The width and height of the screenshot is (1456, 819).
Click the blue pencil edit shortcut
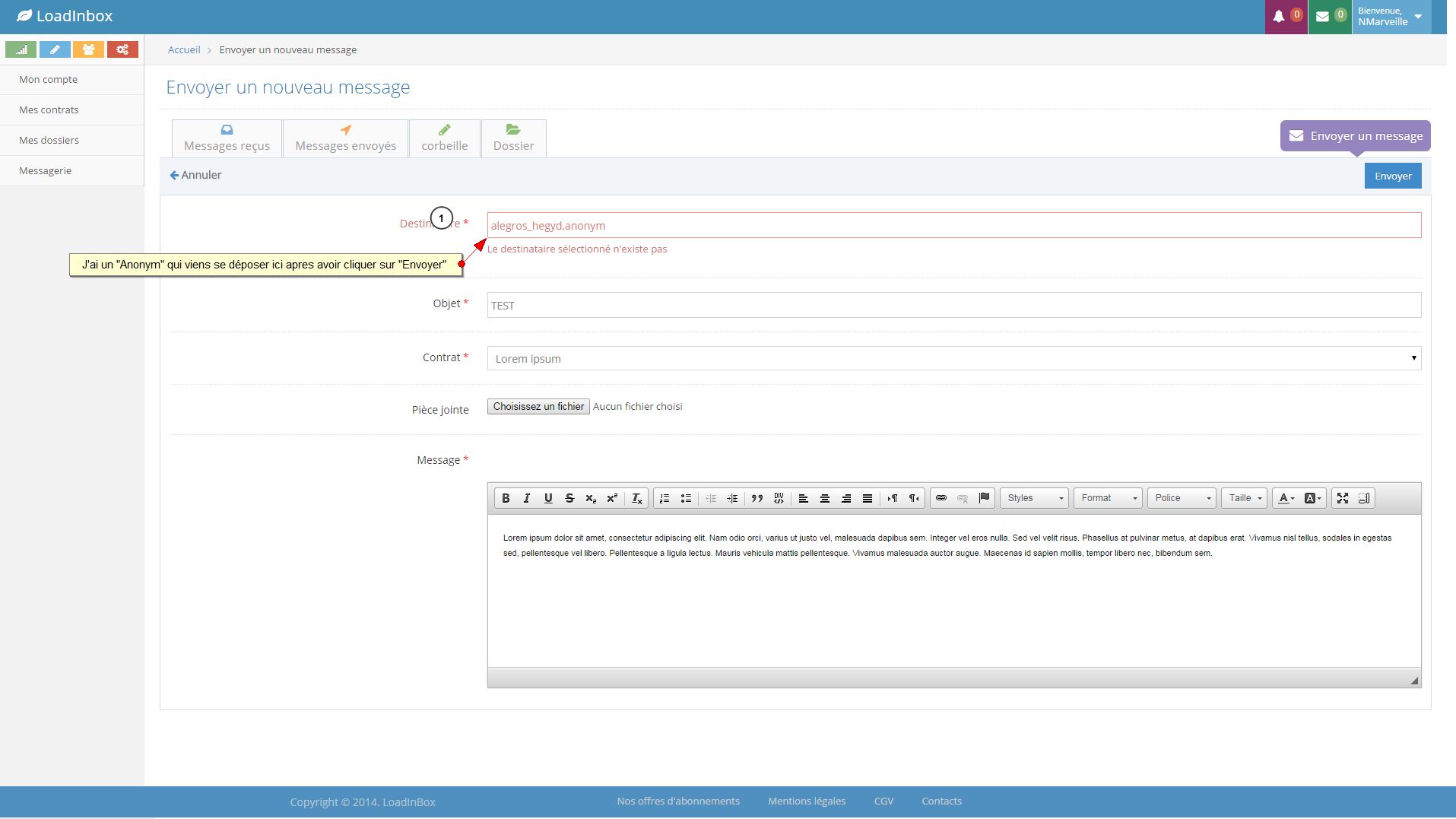(55, 49)
